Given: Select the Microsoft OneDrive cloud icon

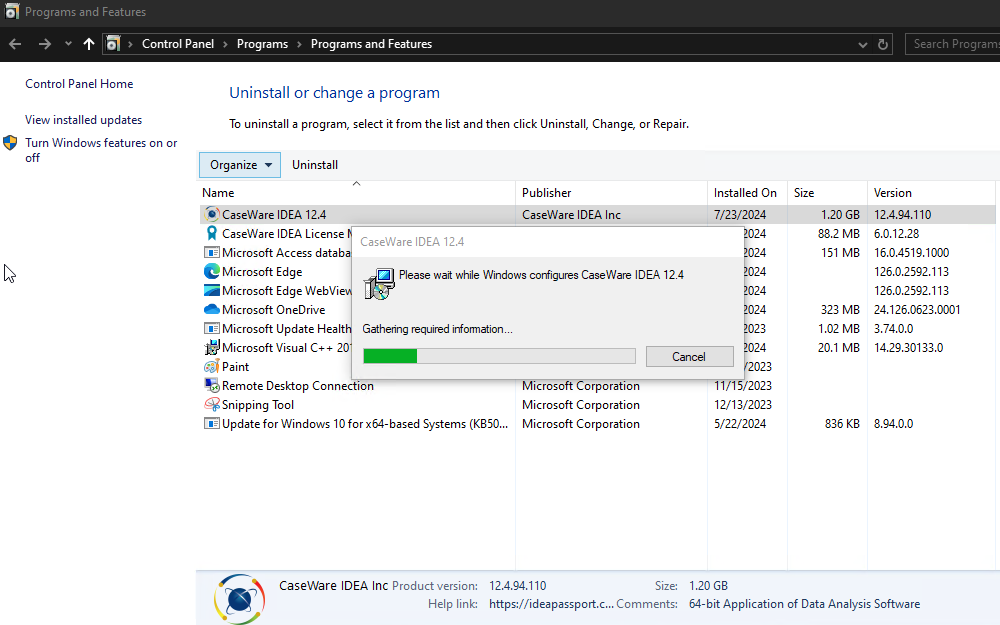Looking at the screenshot, I should [x=211, y=309].
